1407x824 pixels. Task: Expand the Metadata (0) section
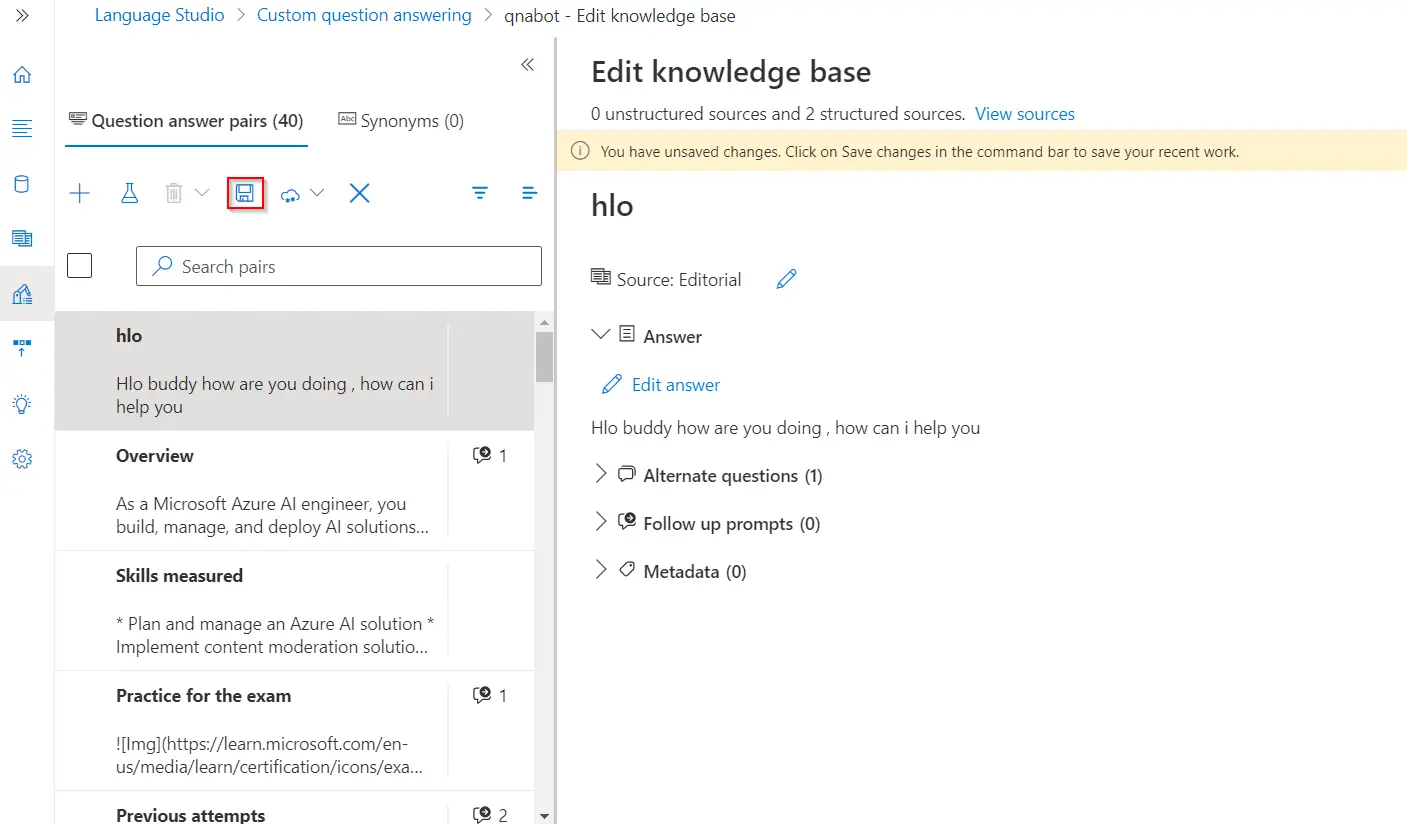click(601, 571)
